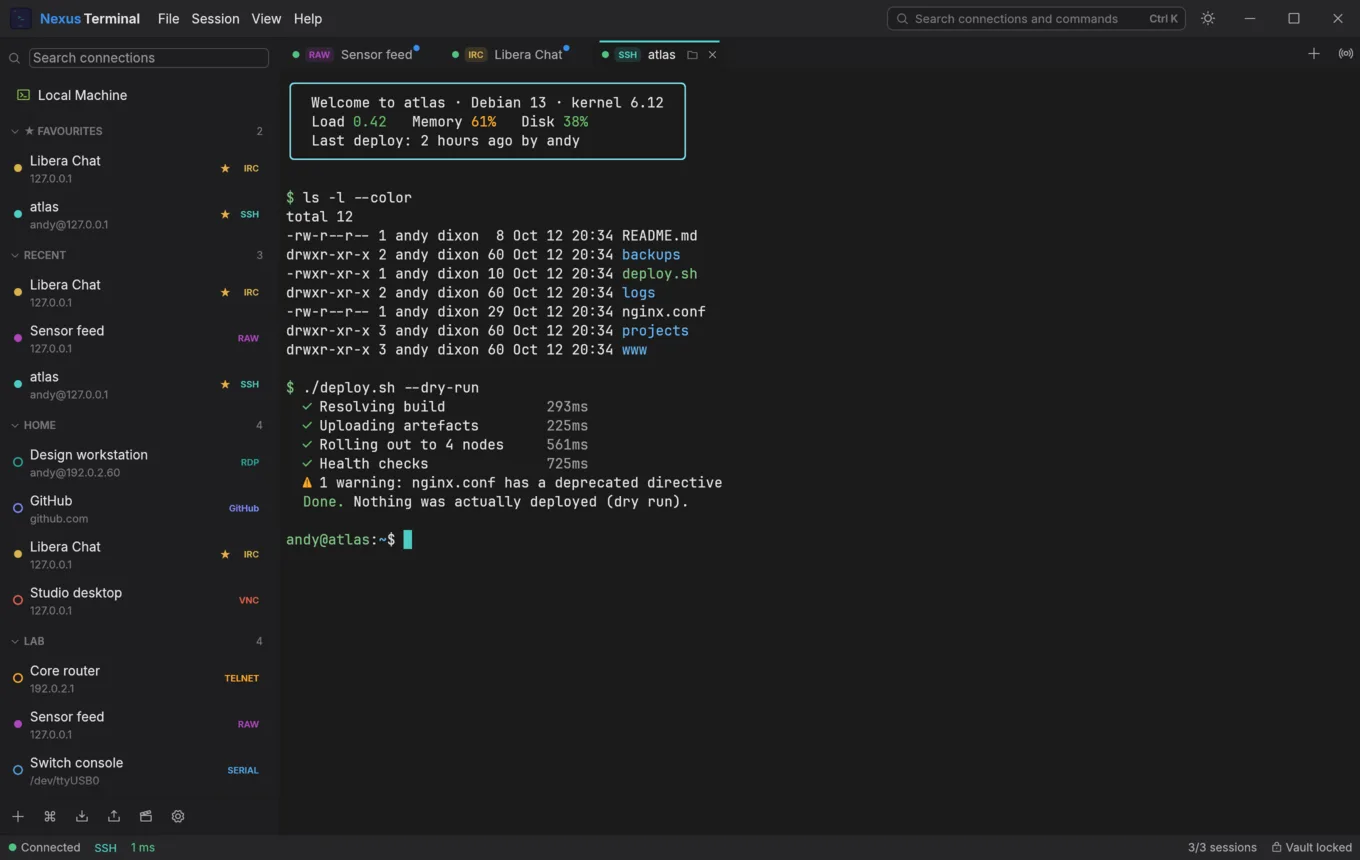Open Local Machine terminal

[x=139, y=95]
